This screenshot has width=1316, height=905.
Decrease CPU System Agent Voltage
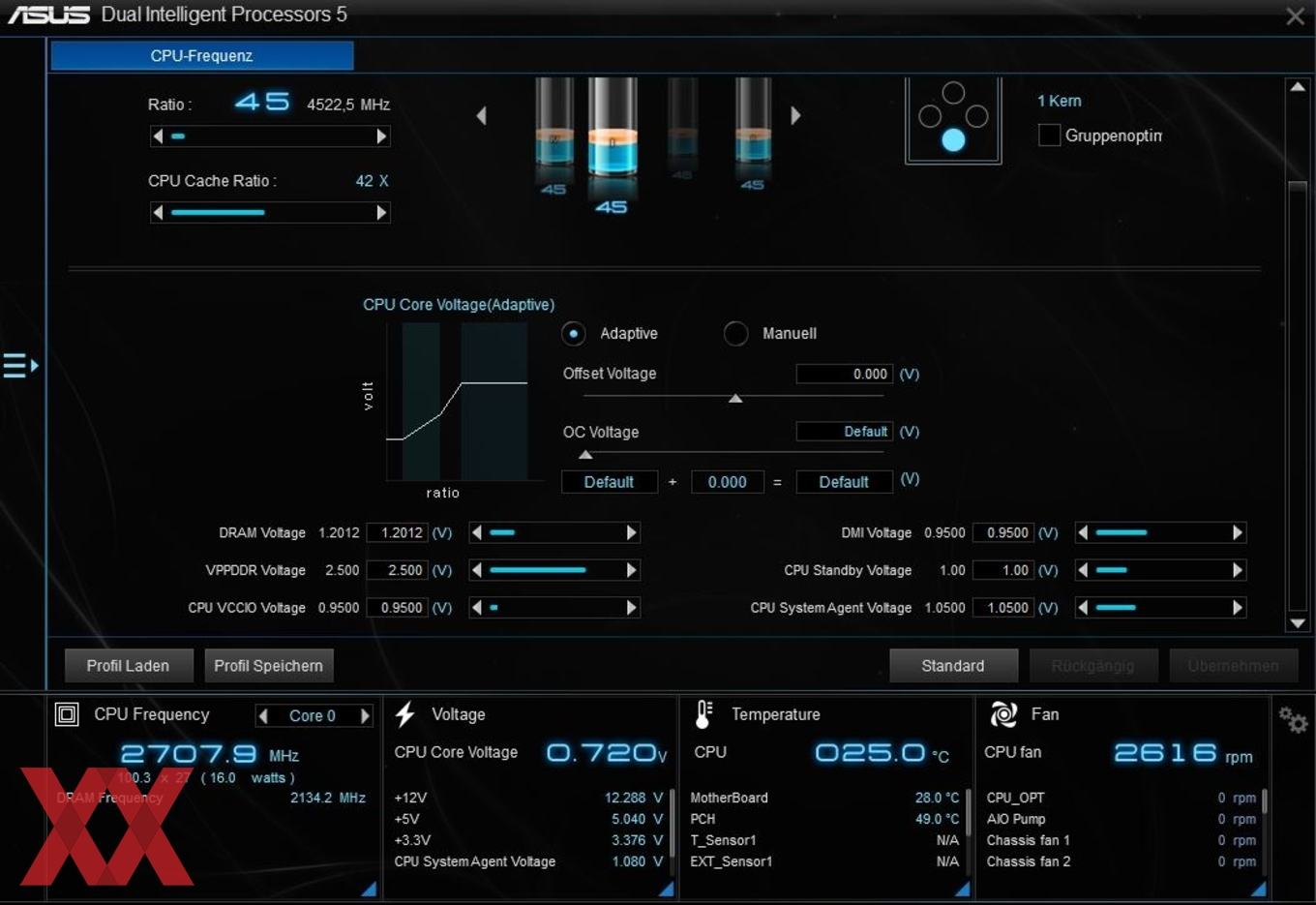point(1083,607)
